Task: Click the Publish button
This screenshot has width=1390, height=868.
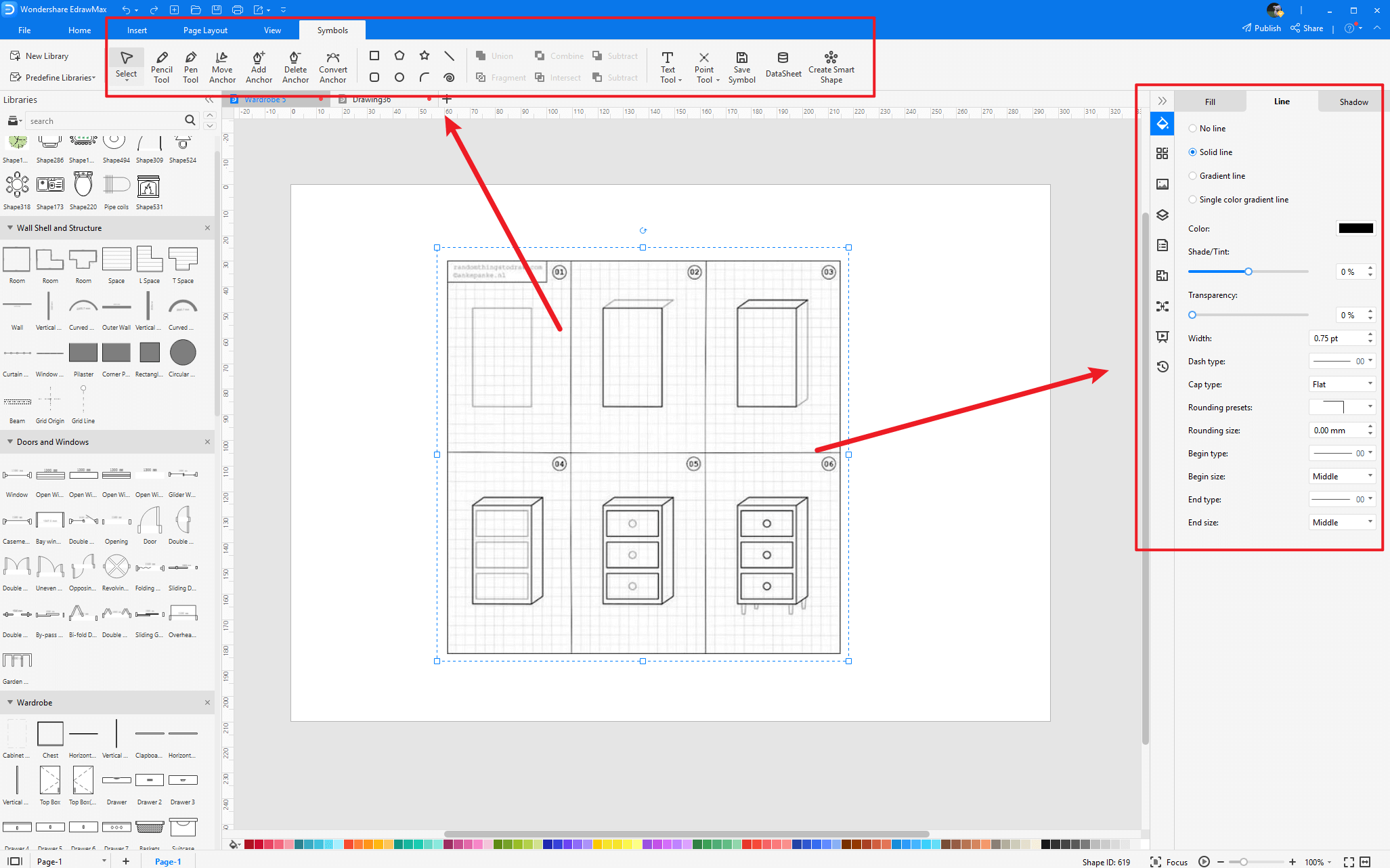Action: click(1261, 28)
